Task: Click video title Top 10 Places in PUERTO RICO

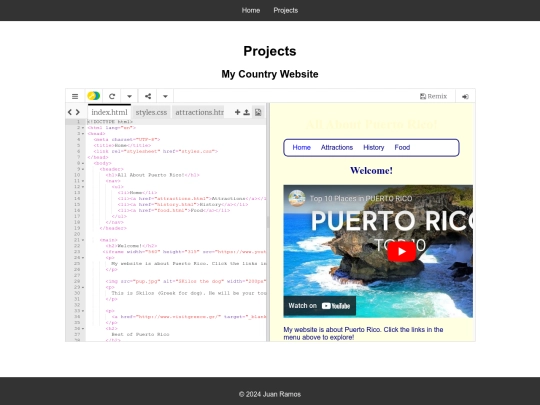Action: (x=361, y=198)
